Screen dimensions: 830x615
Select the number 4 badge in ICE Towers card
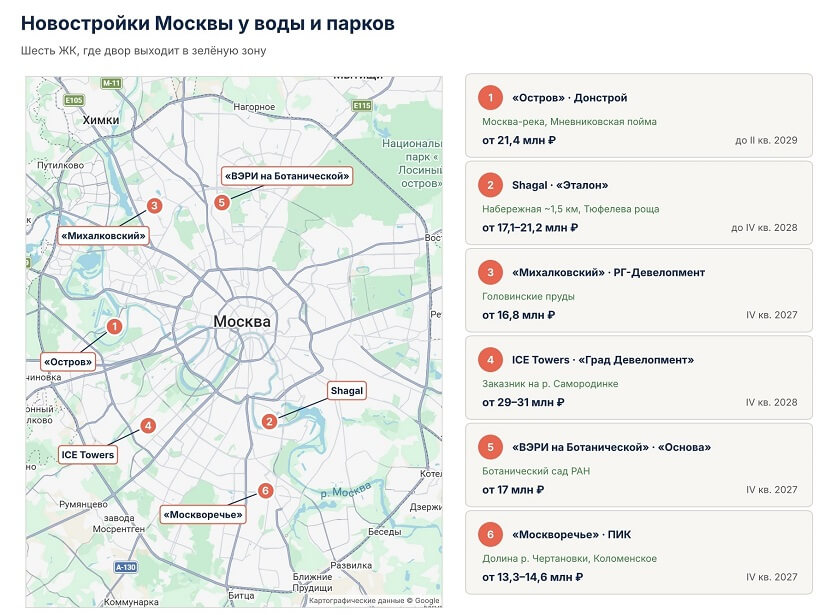click(x=490, y=359)
